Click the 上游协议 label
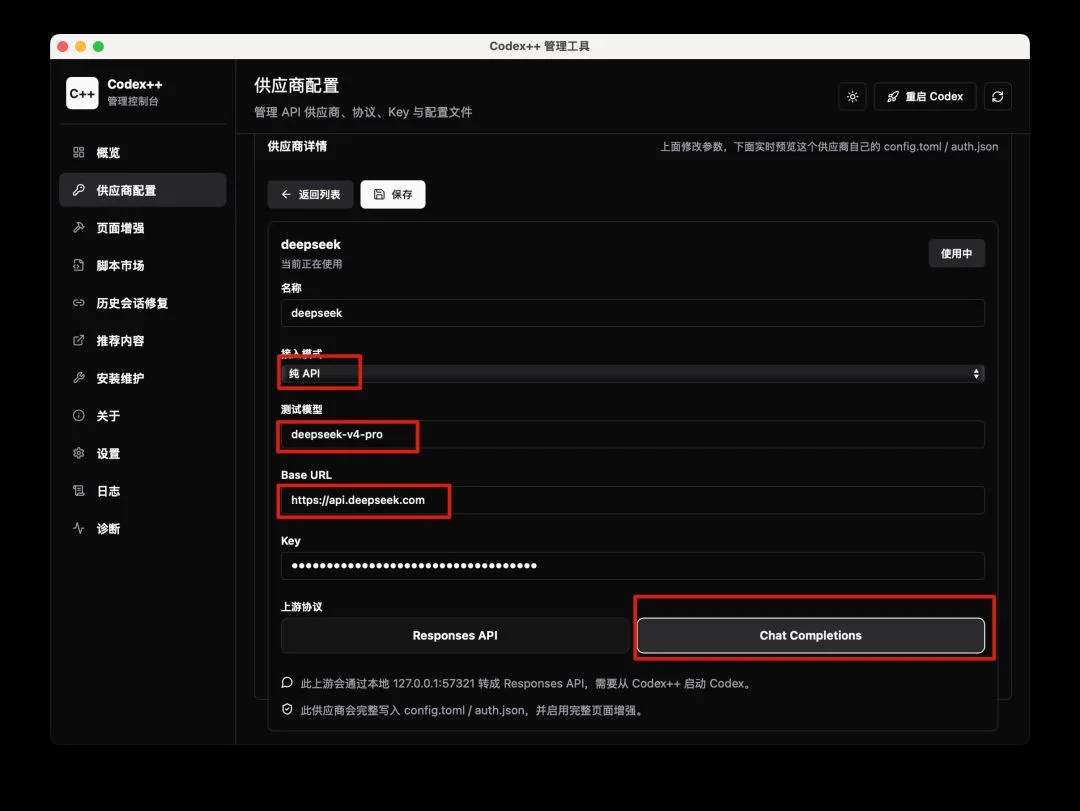Screen dimensions: 1080x811 302,606
